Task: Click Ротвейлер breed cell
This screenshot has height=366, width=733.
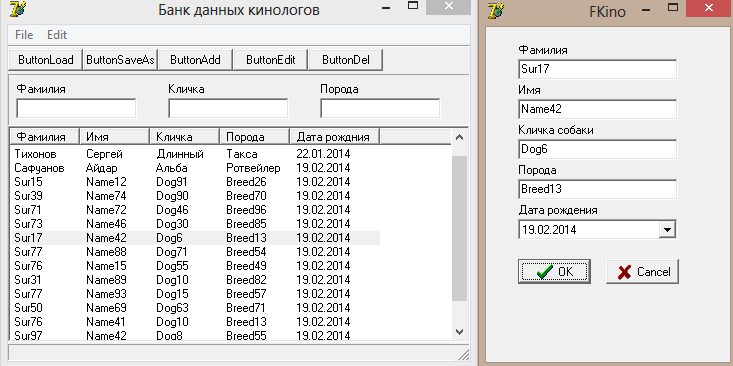Action: [253, 168]
